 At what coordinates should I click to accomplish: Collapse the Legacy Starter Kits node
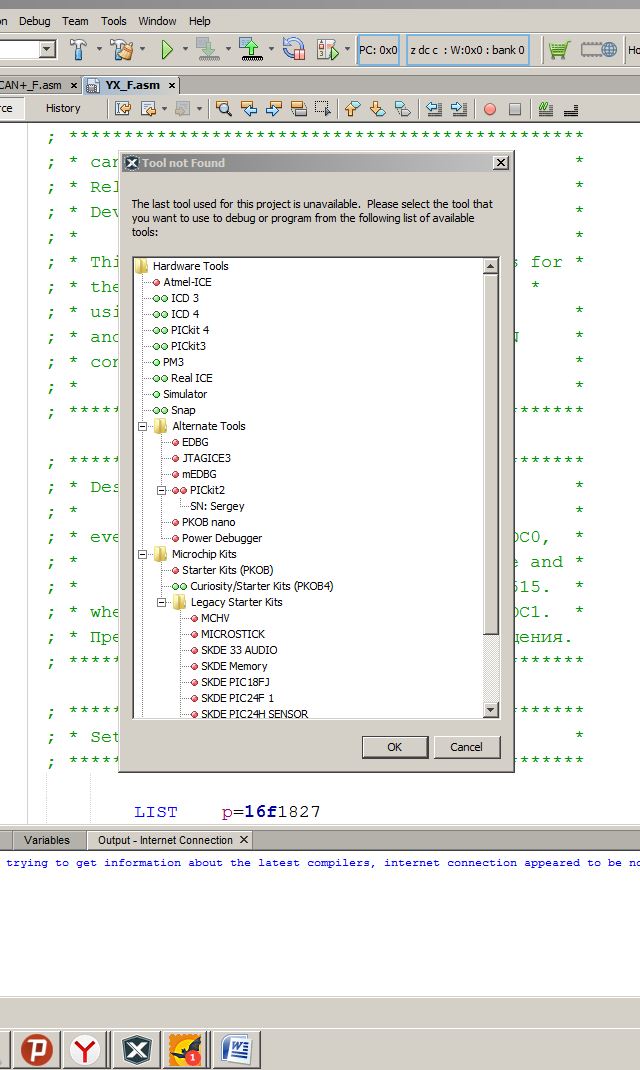162,602
